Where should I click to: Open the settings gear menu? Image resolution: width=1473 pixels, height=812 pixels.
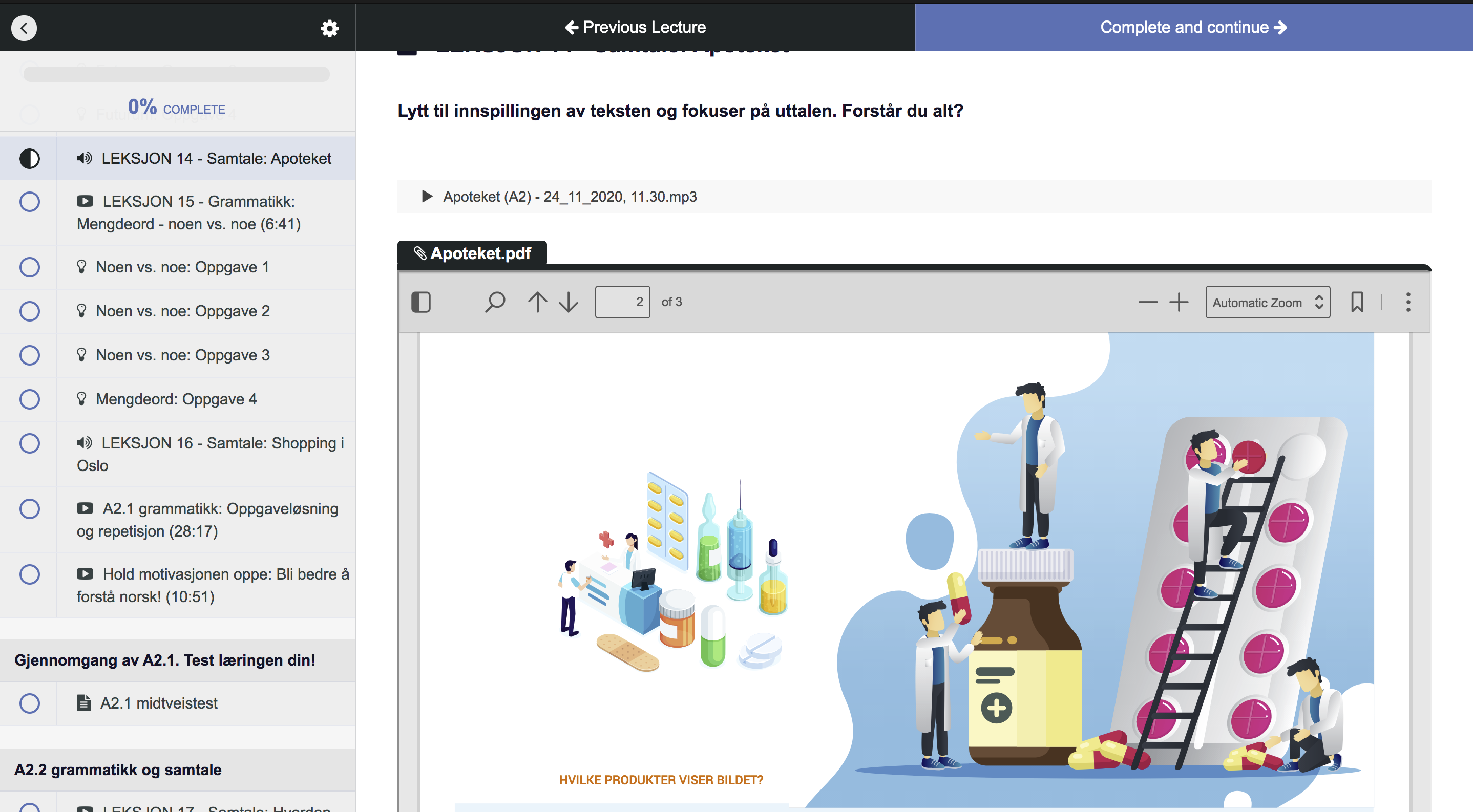pyautogui.click(x=329, y=28)
